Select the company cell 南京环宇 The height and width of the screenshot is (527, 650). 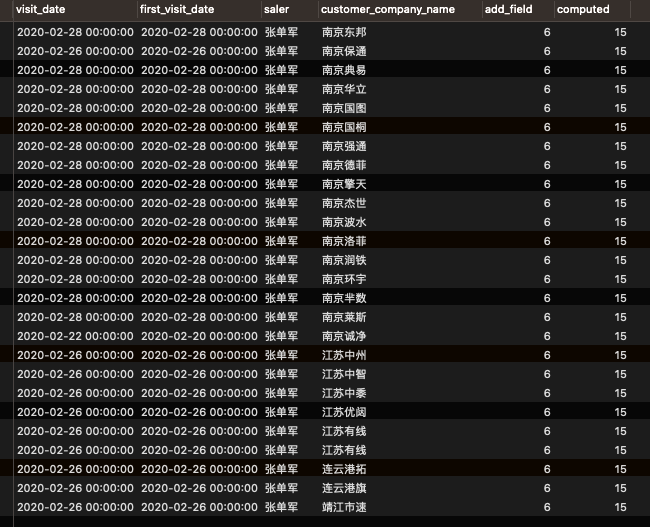coord(344,279)
